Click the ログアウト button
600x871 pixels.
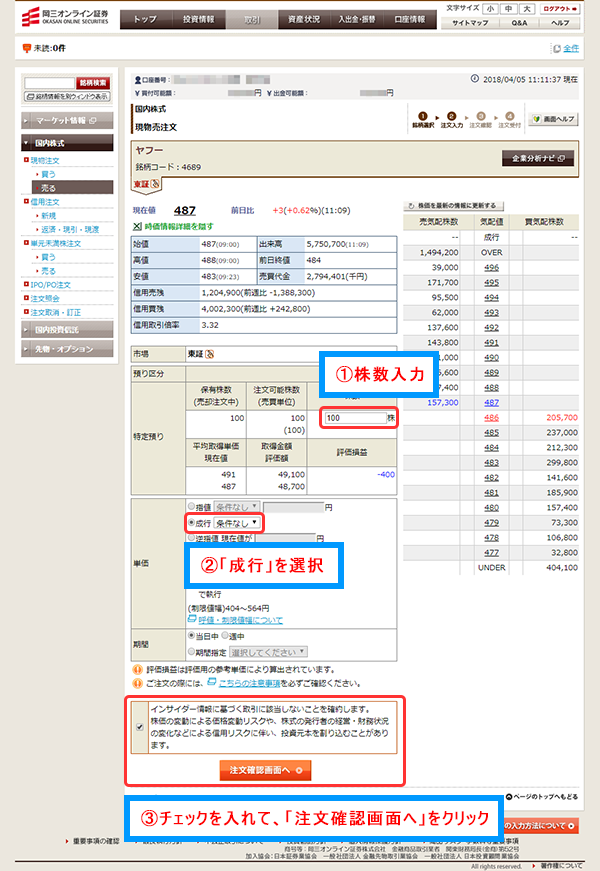click(x=559, y=8)
